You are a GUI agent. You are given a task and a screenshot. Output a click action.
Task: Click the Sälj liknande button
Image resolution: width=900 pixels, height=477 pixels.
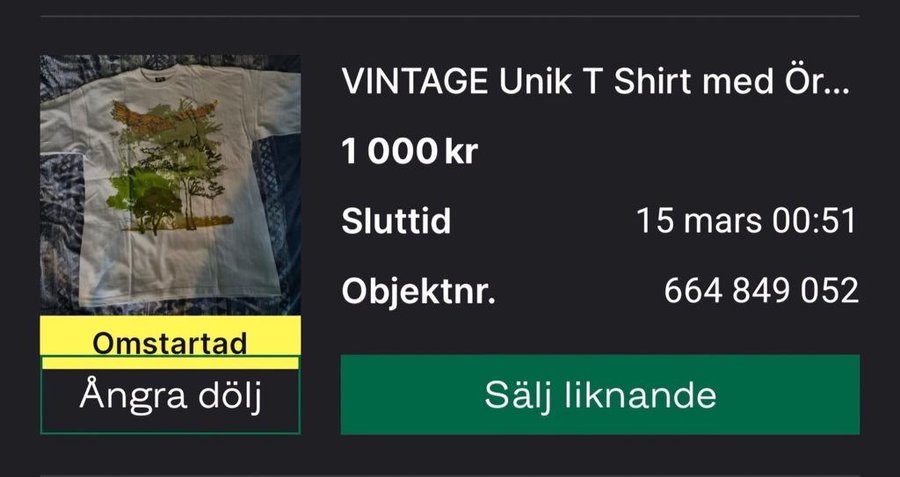pyautogui.click(x=600, y=394)
